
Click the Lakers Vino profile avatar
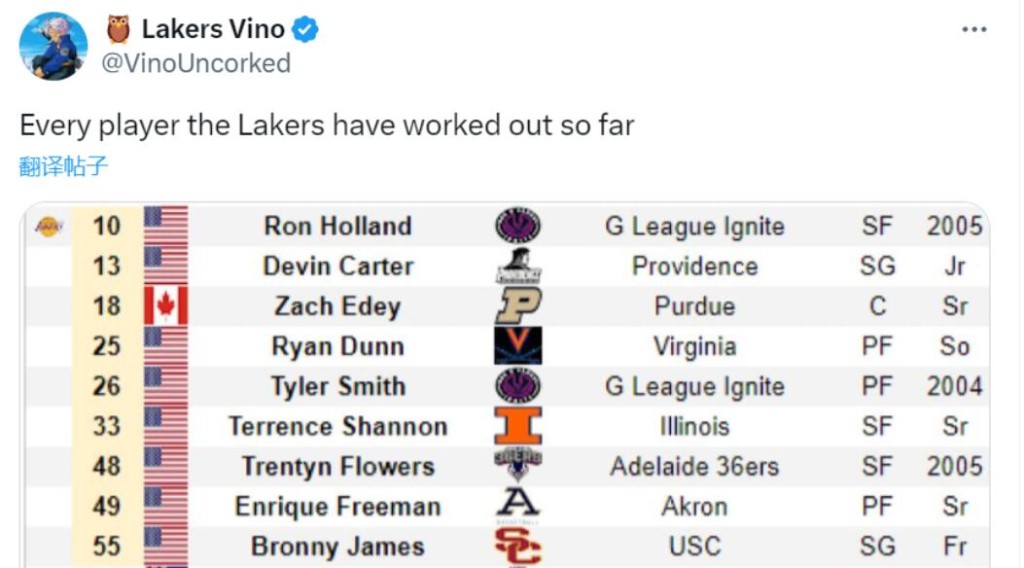tap(53, 46)
